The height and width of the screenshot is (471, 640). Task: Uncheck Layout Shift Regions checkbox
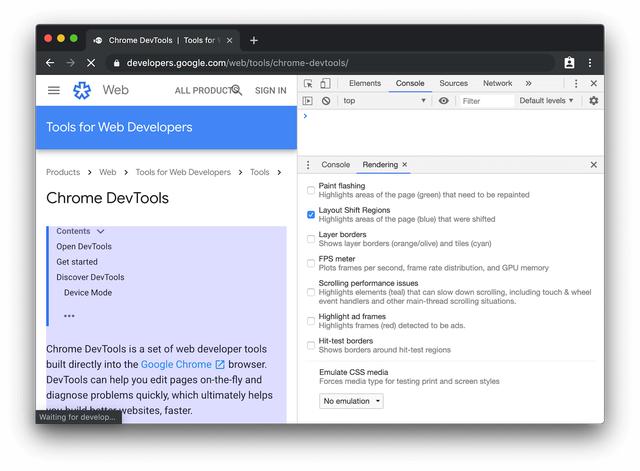click(311, 215)
